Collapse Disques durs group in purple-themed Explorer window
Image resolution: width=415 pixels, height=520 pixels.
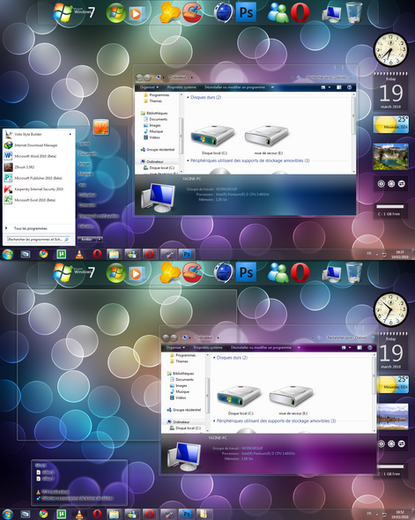214,358
